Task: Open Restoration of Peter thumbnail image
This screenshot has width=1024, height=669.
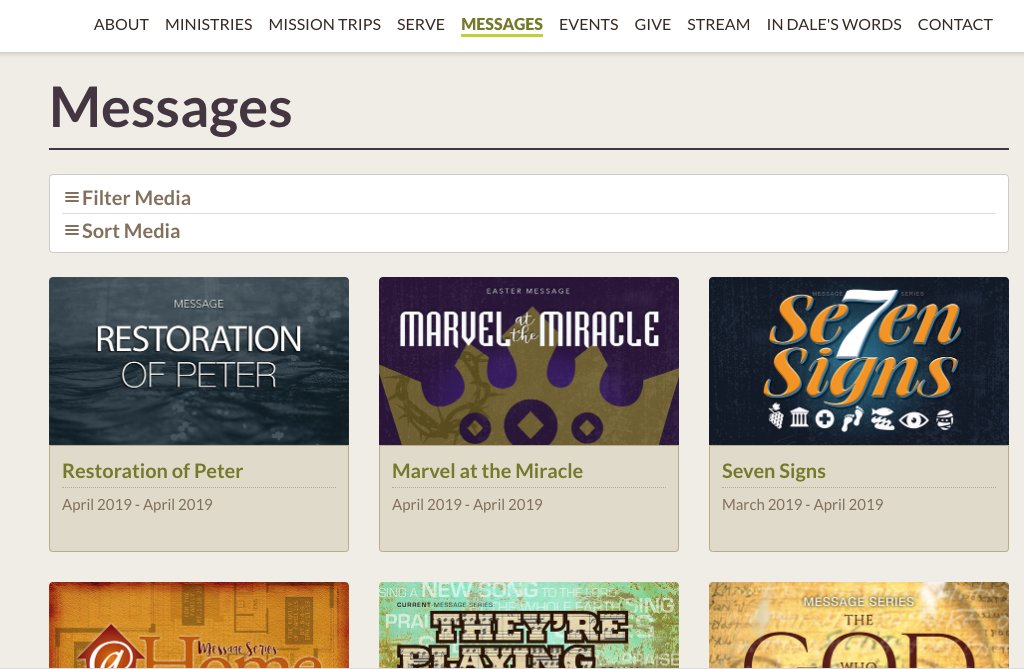Action: (x=199, y=361)
